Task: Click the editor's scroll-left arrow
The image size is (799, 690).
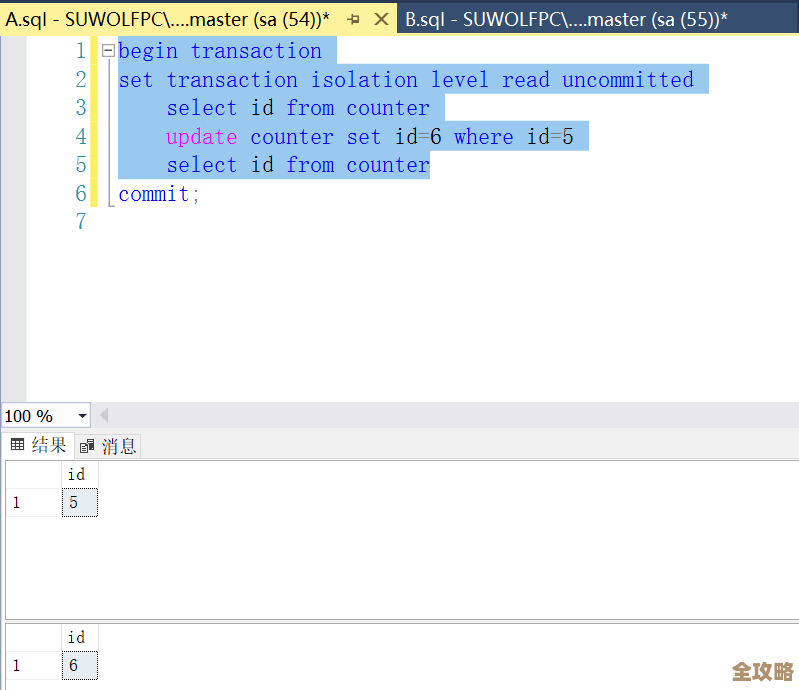Action: pos(104,415)
